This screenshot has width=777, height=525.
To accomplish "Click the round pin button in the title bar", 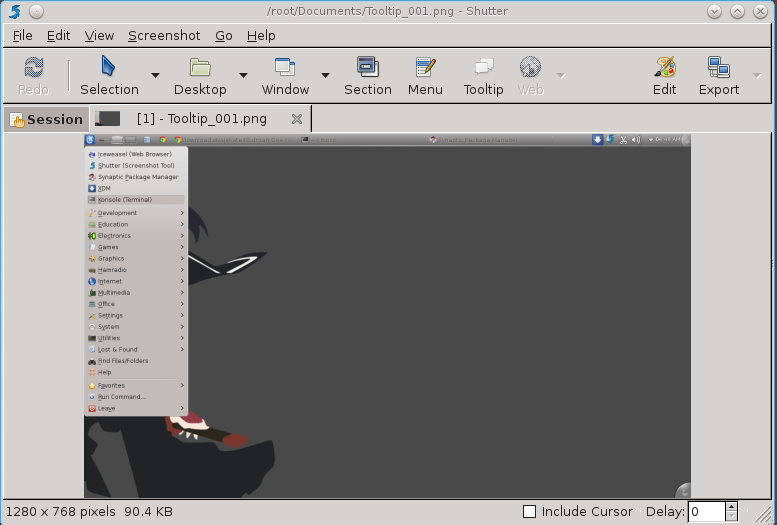I will [x=36, y=11].
